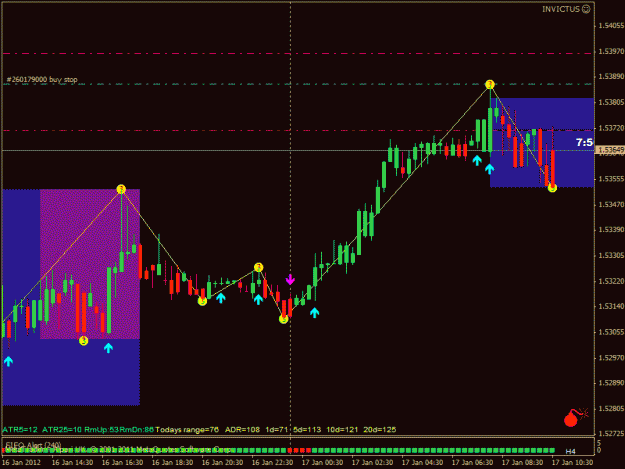Screen dimensions: 625x469
Task: Click the 1.53555 price scale label
Action: (x=611, y=179)
